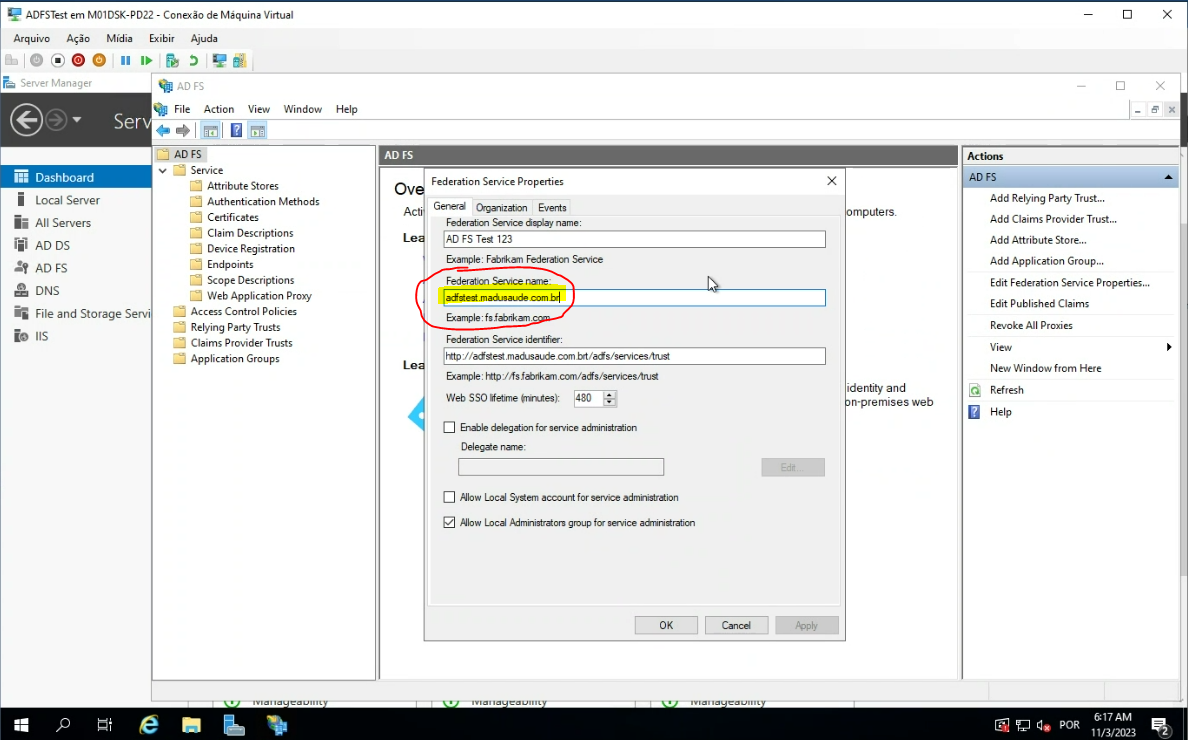Open the Exibir menu
The height and width of the screenshot is (740, 1188).
click(161, 38)
